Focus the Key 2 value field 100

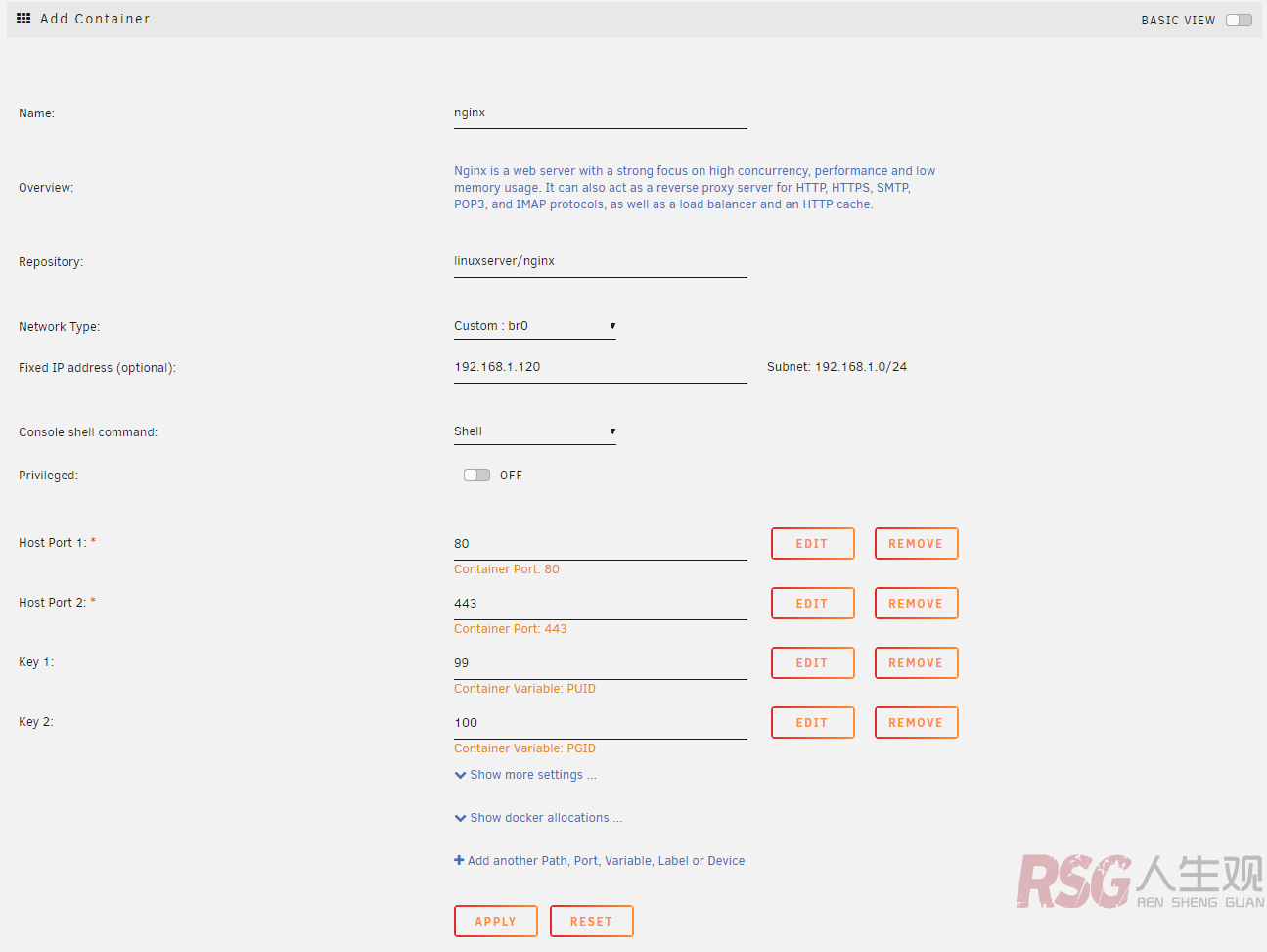[601, 724]
